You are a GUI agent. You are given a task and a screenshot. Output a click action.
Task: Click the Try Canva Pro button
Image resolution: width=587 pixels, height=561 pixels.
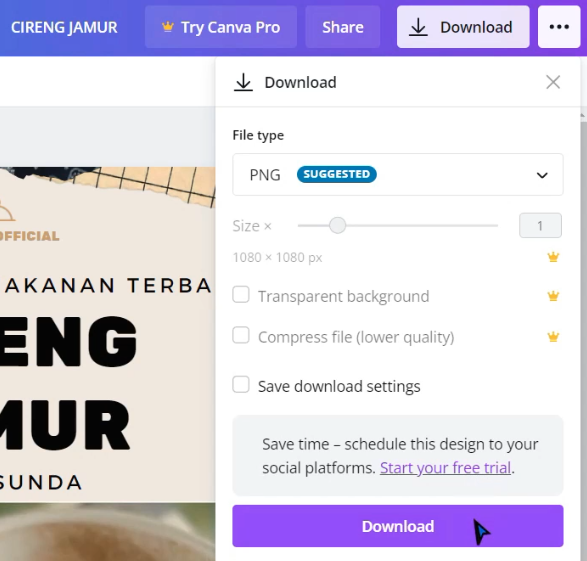point(221,27)
